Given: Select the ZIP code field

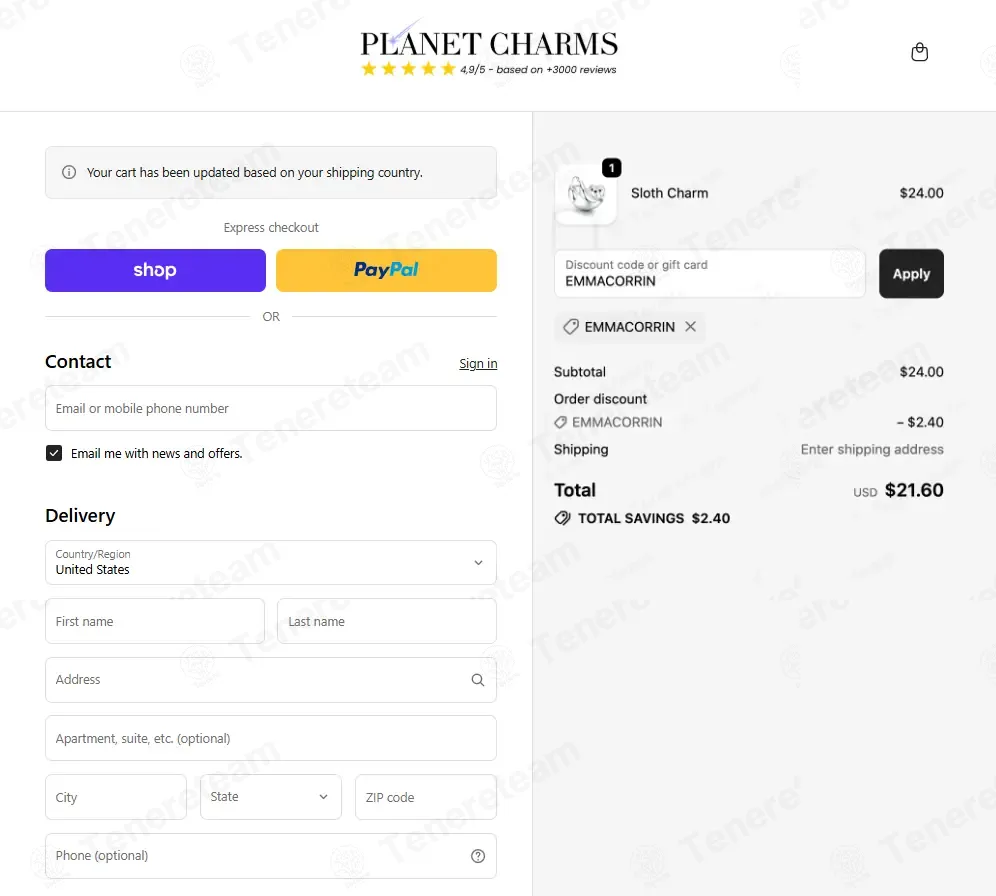Looking at the screenshot, I should (426, 797).
